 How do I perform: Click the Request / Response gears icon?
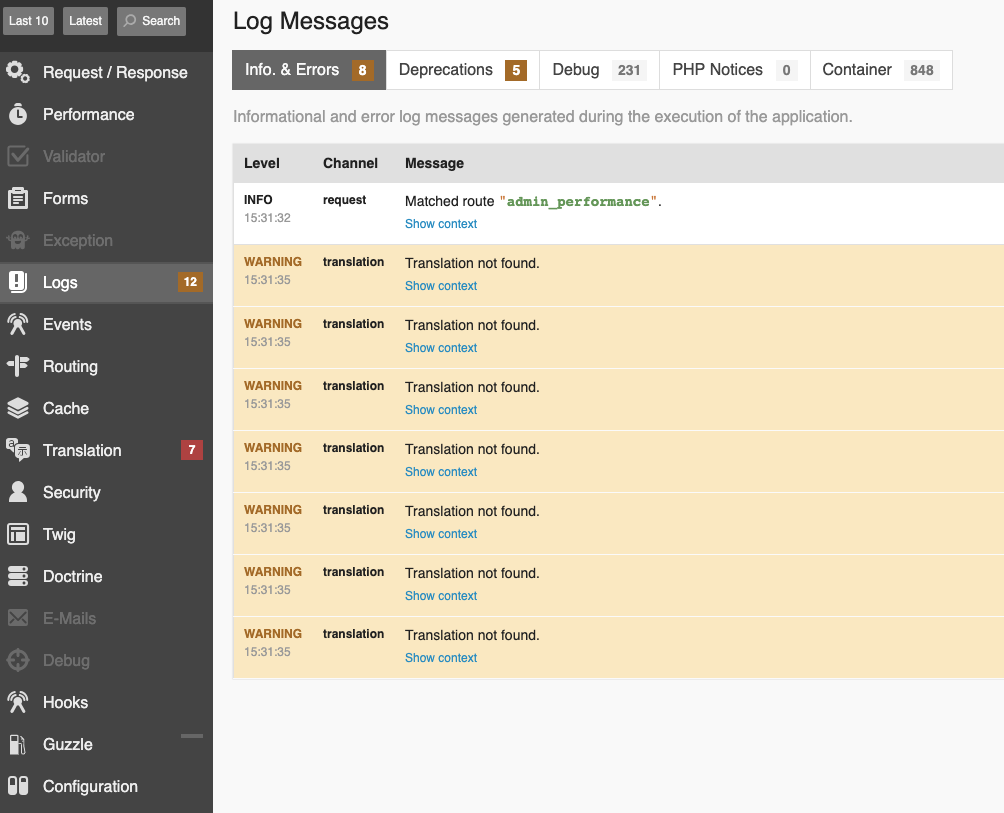(x=18, y=72)
